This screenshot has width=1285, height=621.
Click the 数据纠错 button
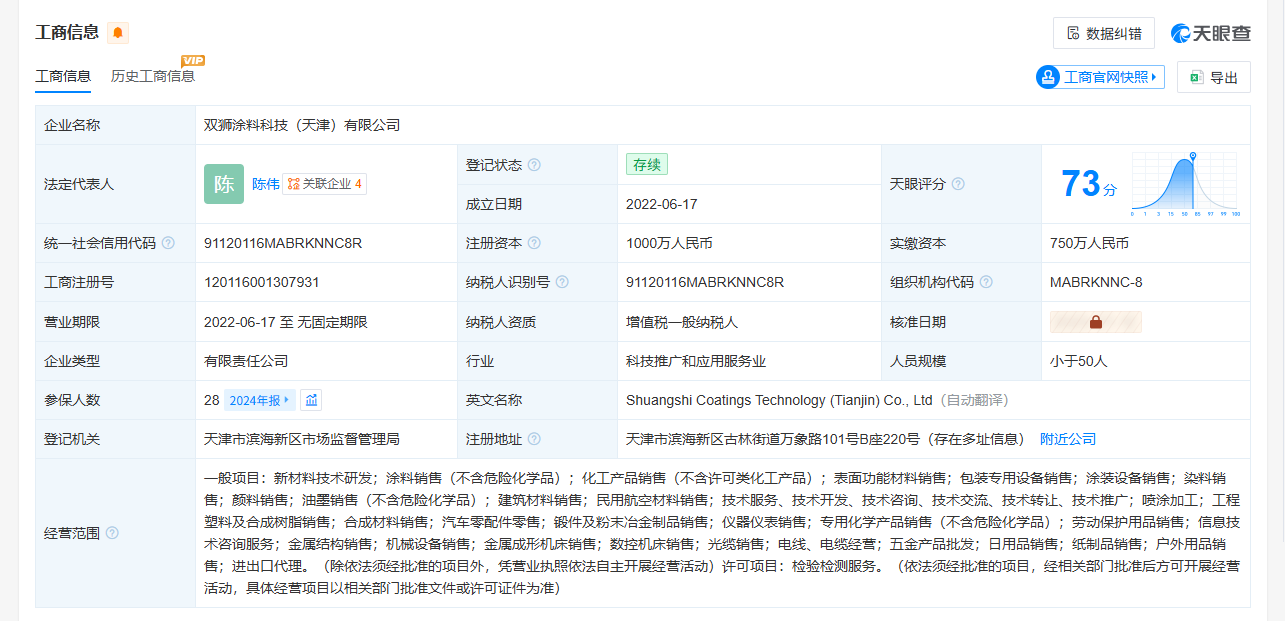coord(1103,33)
